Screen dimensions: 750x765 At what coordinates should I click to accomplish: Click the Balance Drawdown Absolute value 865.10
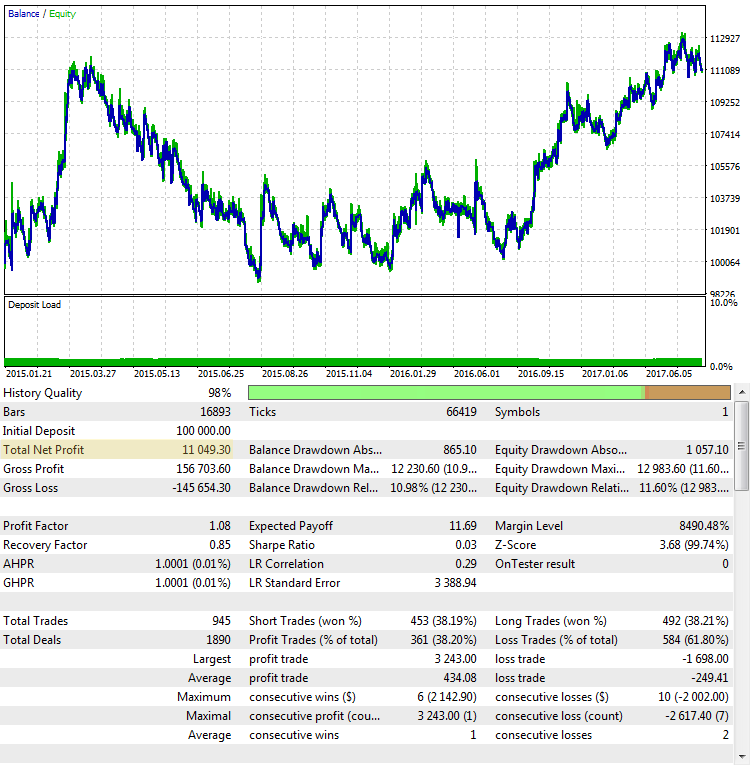tap(460, 450)
